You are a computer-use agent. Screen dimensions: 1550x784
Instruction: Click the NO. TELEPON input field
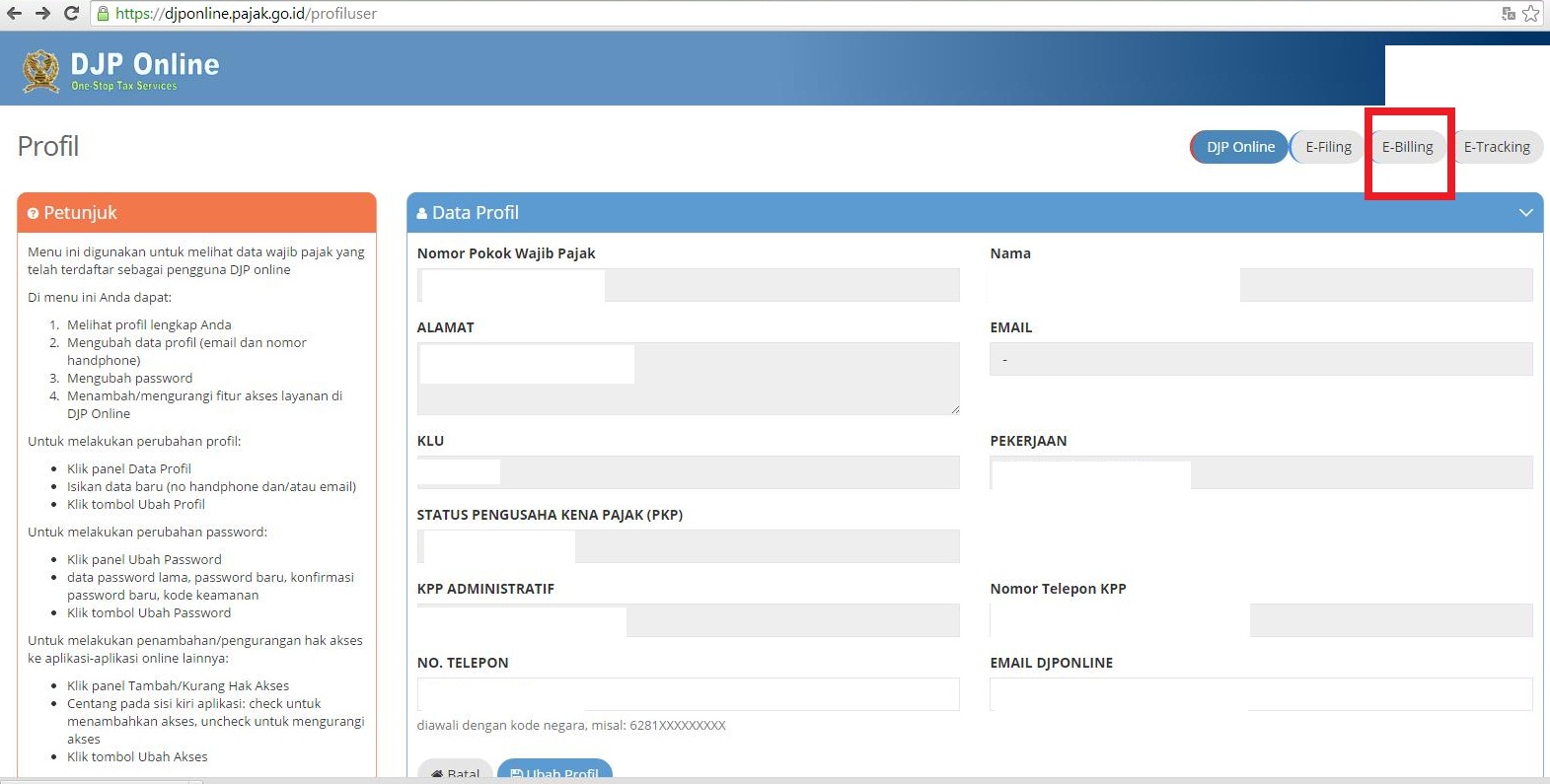coord(688,694)
